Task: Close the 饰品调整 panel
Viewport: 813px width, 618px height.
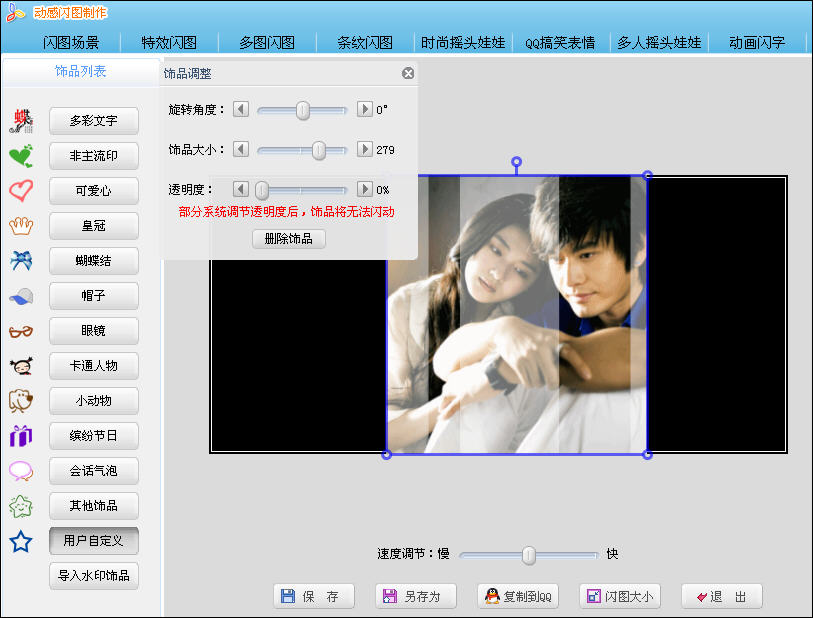Action: point(408,73)
